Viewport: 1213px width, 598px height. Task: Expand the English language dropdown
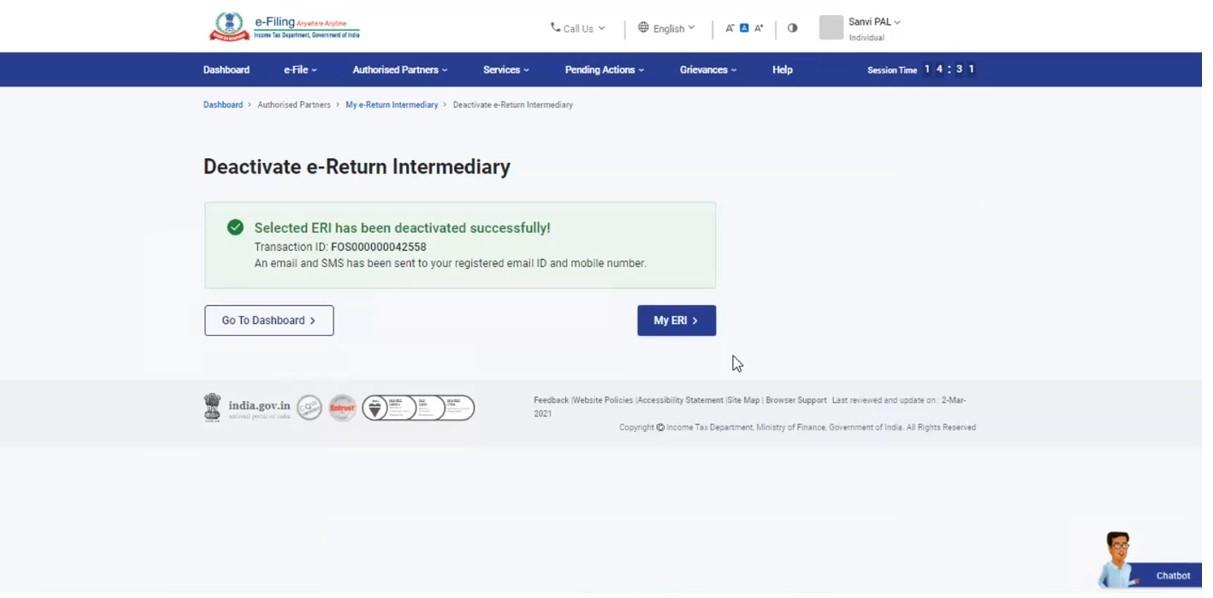pyautogui.click(x=666, y=28)
